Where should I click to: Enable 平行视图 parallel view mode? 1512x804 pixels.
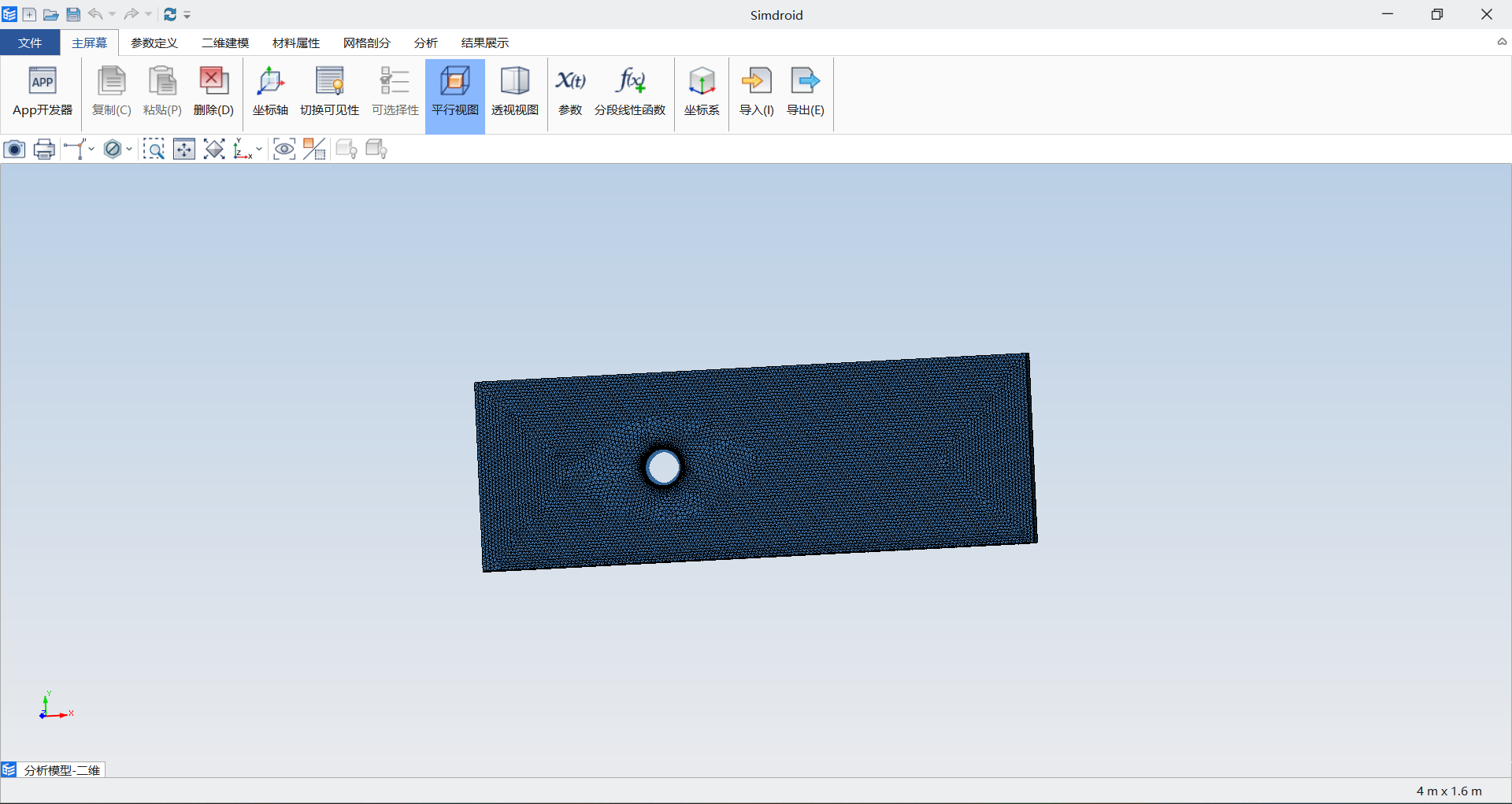455,95
